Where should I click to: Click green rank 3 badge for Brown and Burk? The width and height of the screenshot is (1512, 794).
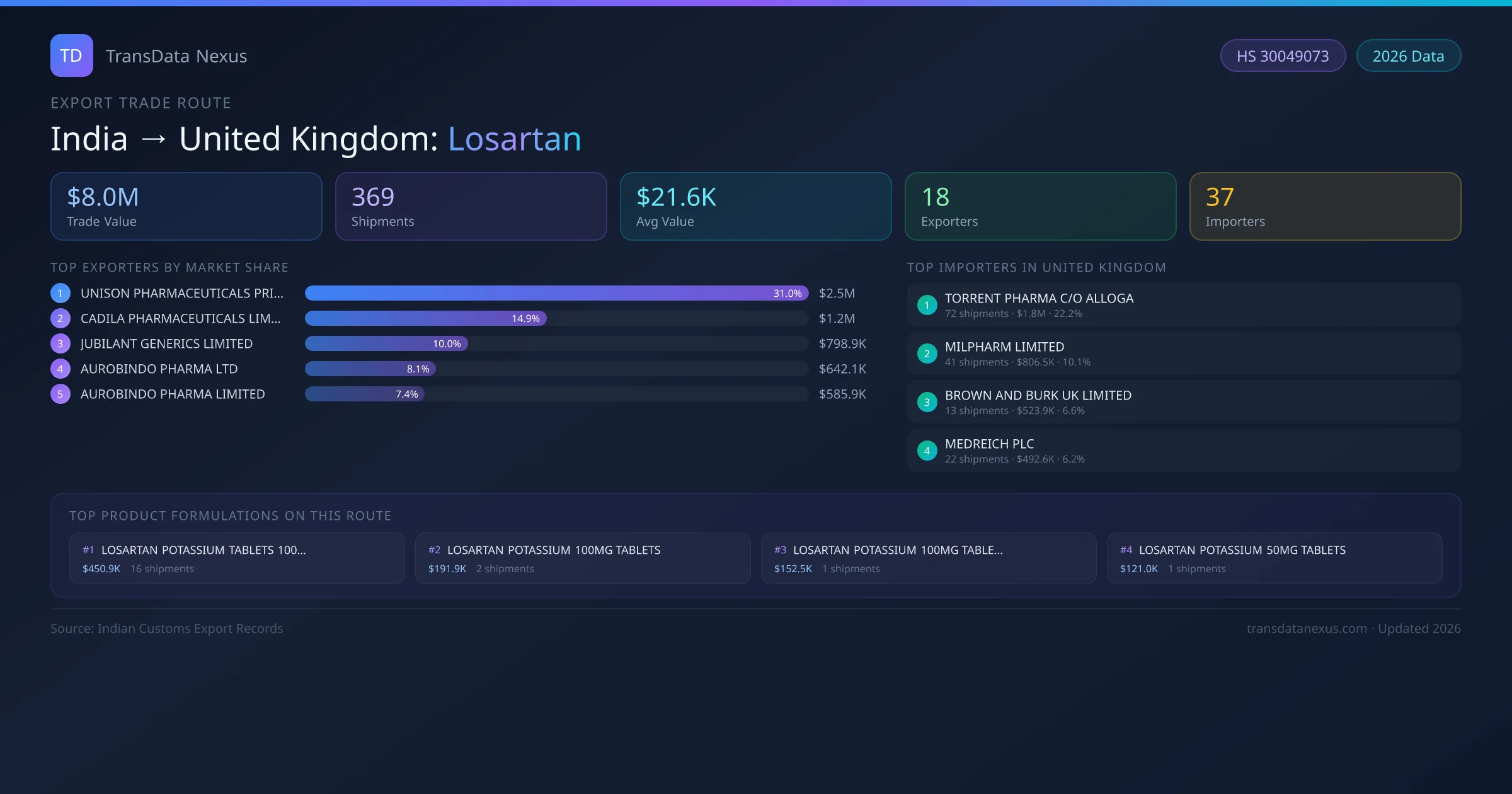pos(927,402)
